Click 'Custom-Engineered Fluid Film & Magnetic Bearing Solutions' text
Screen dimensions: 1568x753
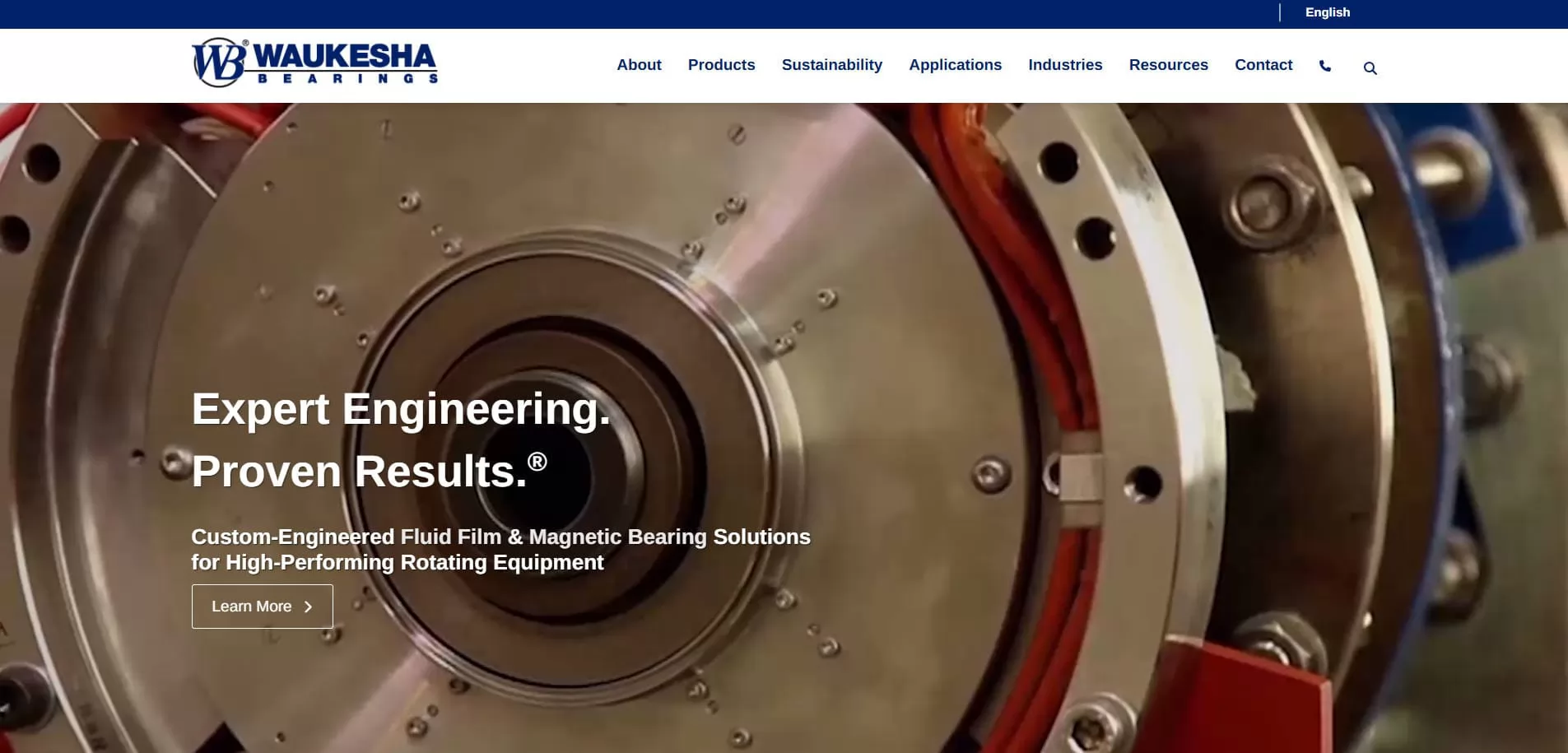500,537
